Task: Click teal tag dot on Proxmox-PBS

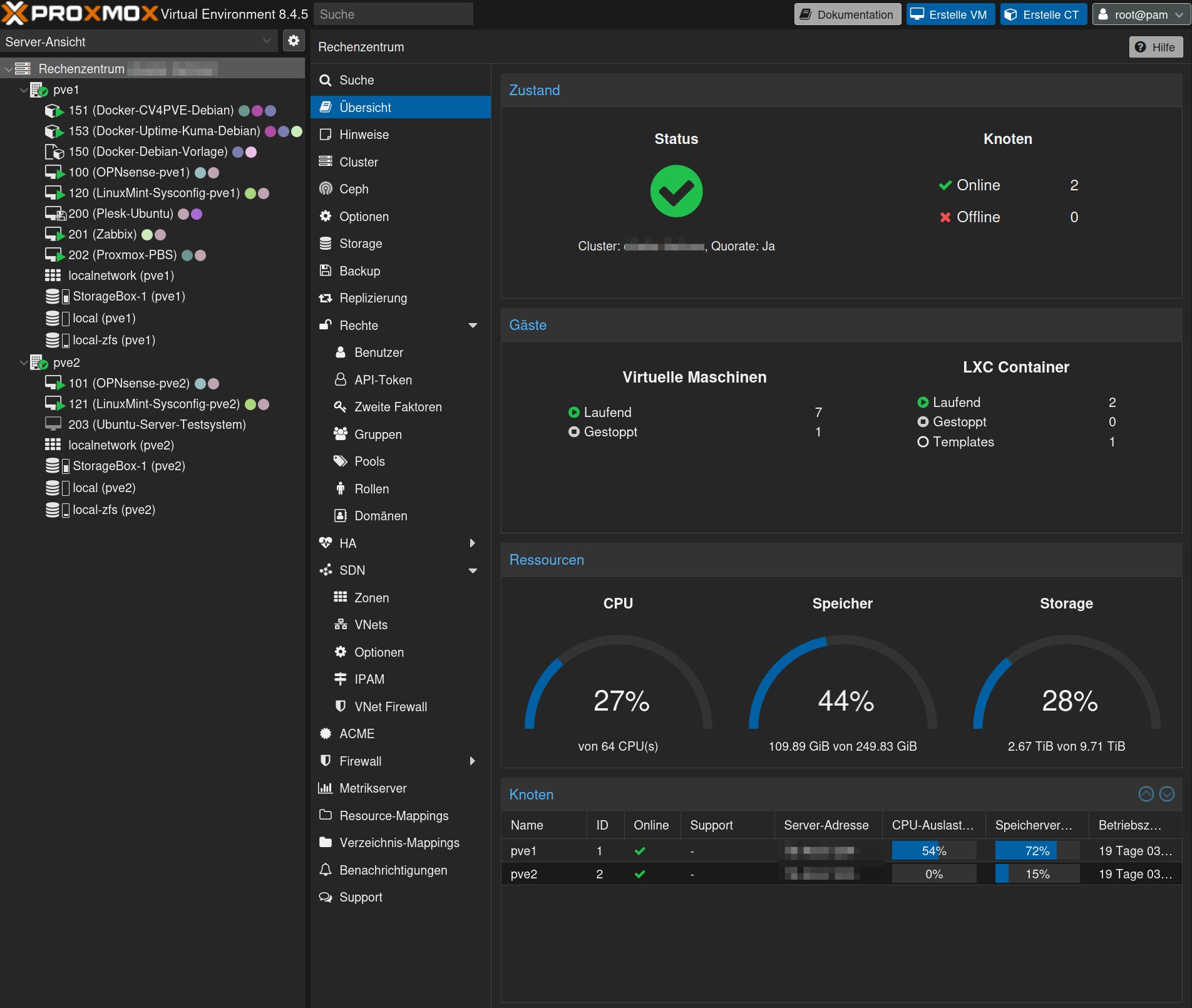Action: point(187,255)
